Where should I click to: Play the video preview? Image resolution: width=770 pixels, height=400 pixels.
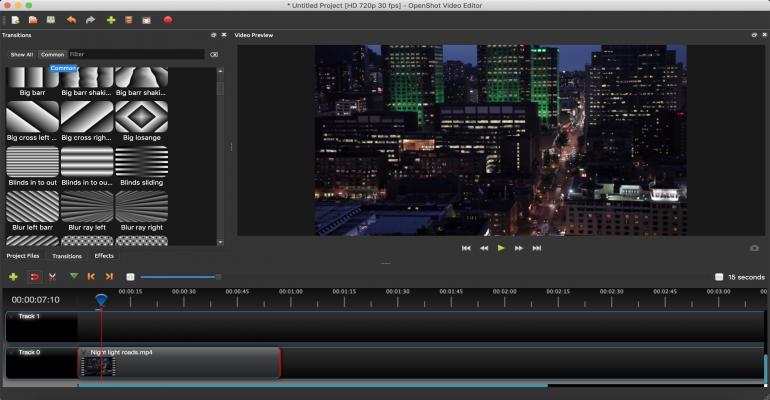pos(501,247)
